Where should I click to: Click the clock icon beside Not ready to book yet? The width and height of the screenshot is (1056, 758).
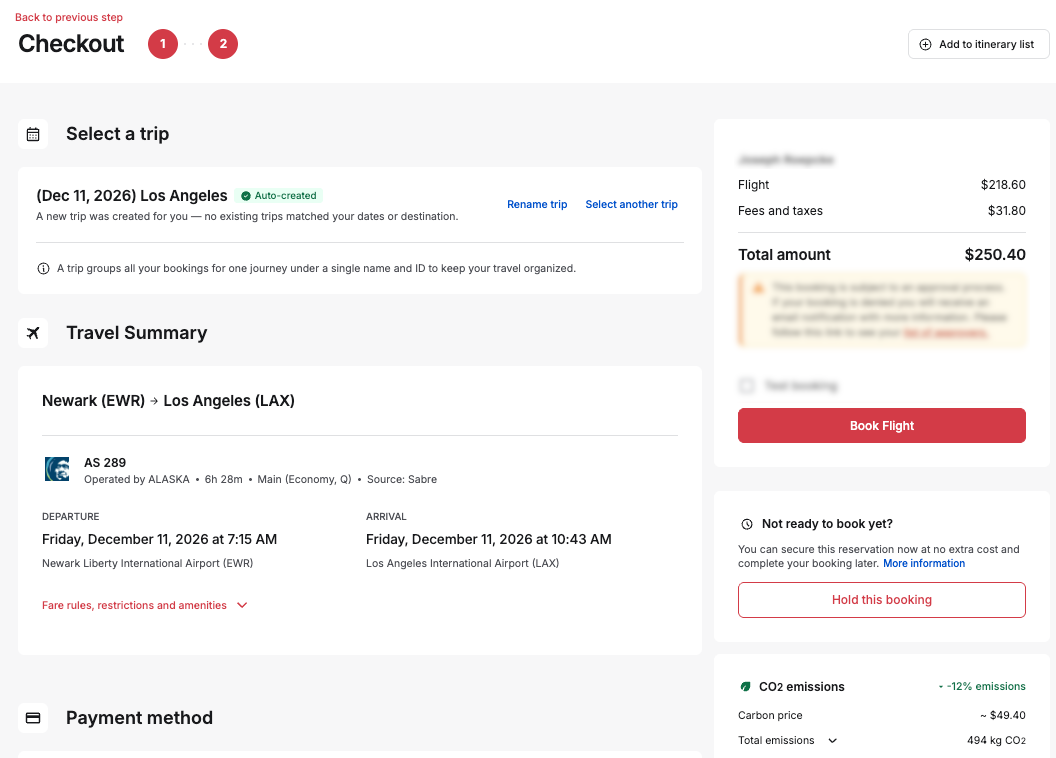point(747,524)
